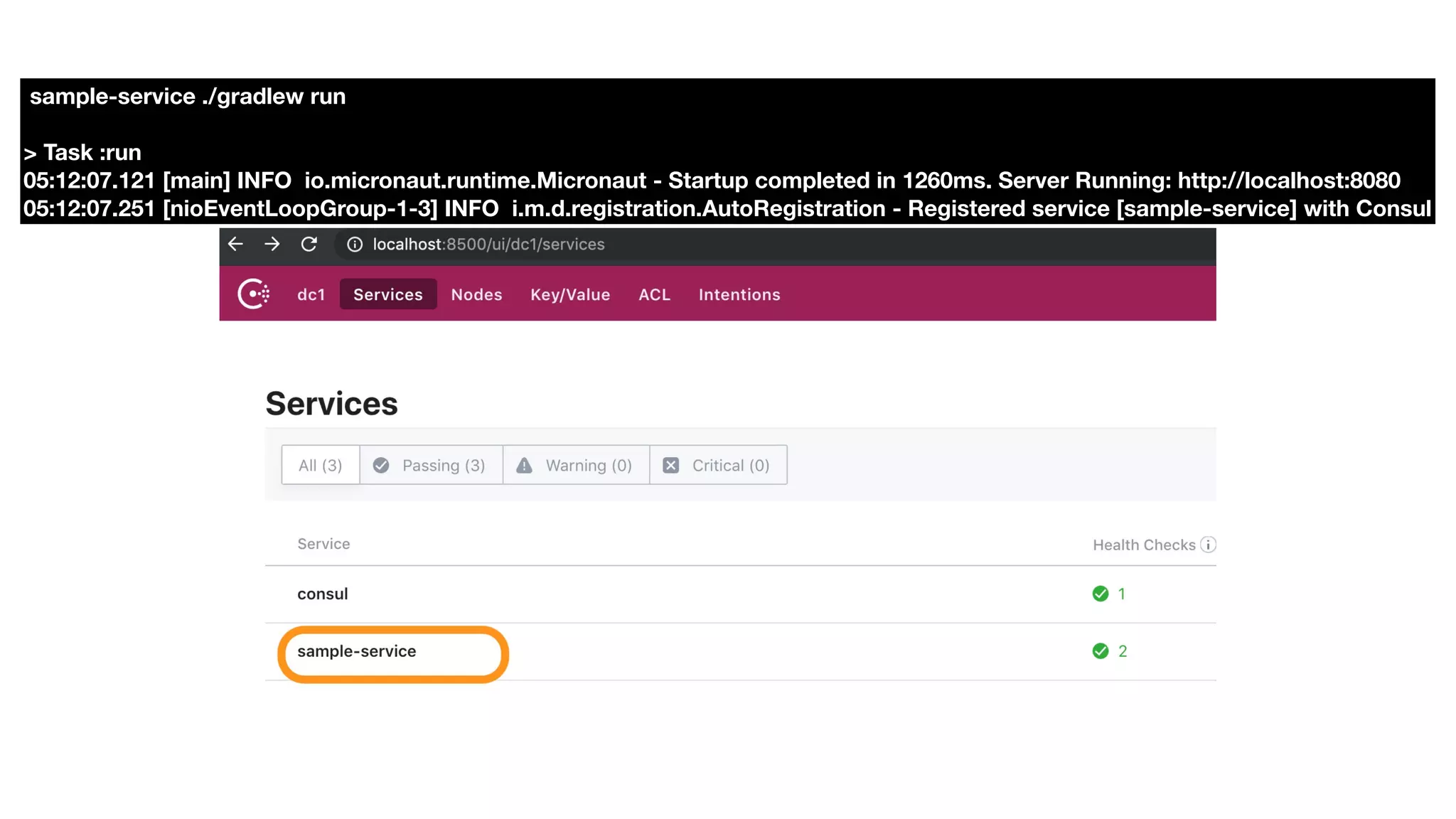Viewport: 1456px width, 819px height.
Task: Click the browser forward arrow
Action: coord(272,244)
